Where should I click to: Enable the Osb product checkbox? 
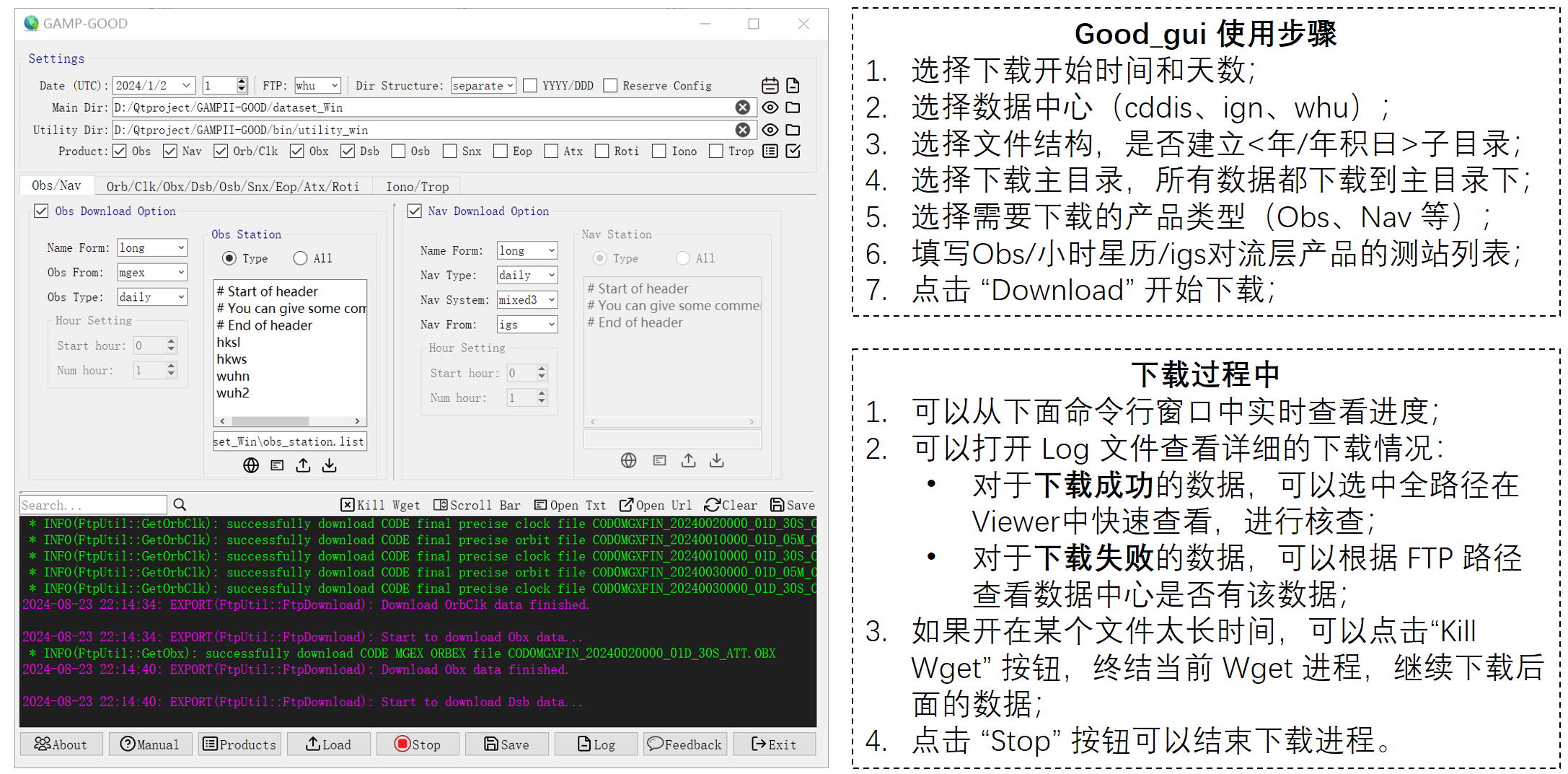pyautogui.click(x=398, y=151)
